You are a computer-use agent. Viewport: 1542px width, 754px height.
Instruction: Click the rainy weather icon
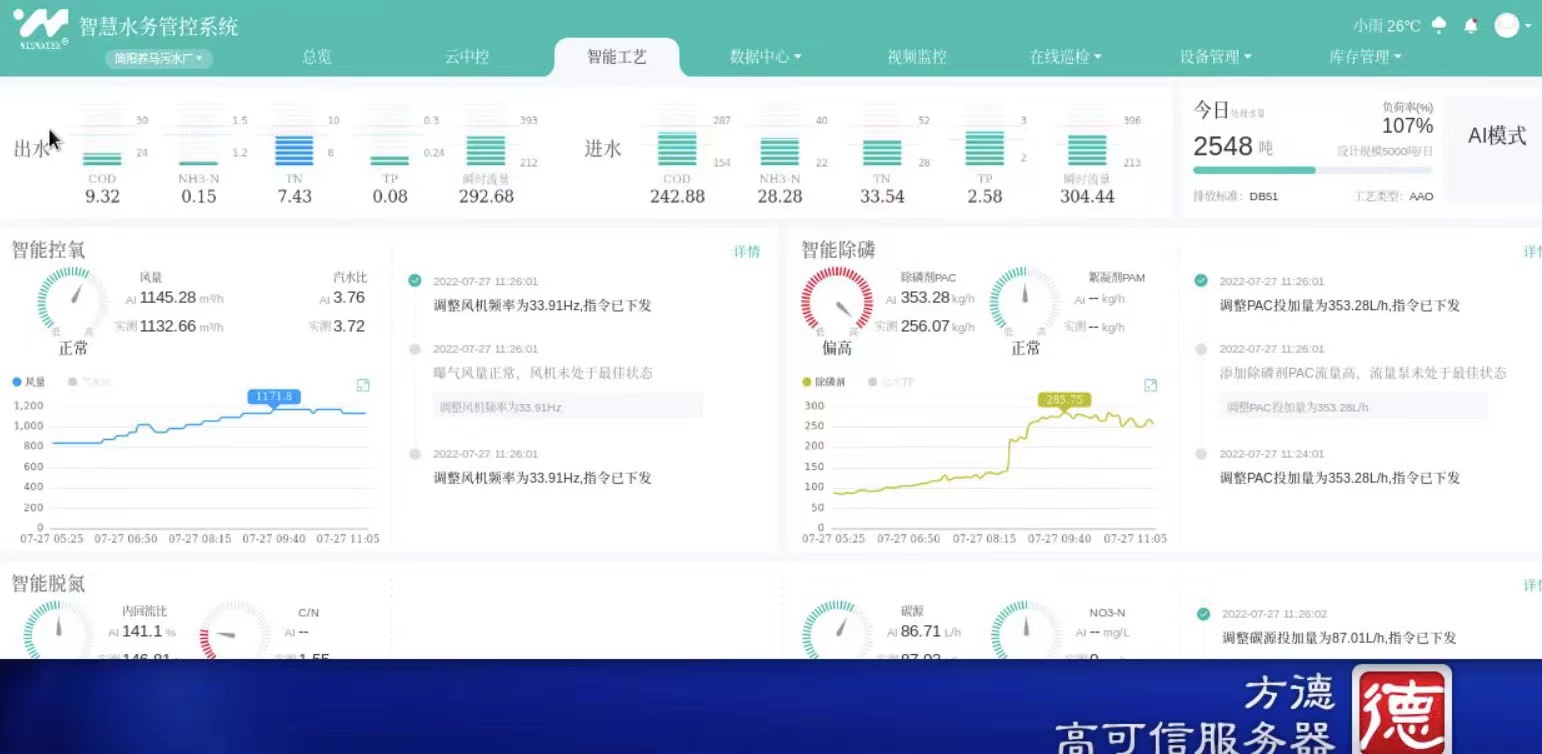1440,26
